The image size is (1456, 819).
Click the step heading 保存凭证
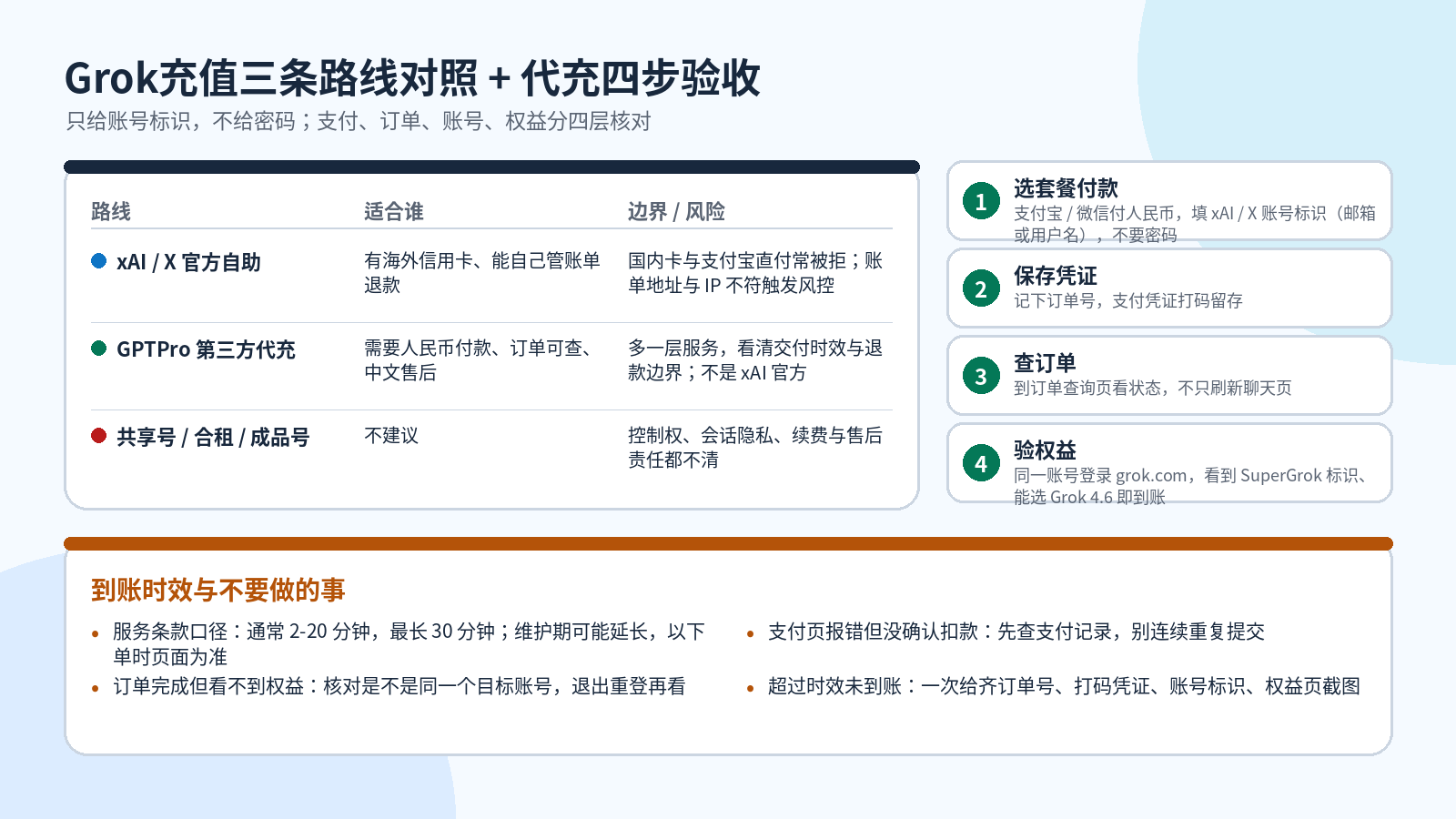(x=1056, y=276)
